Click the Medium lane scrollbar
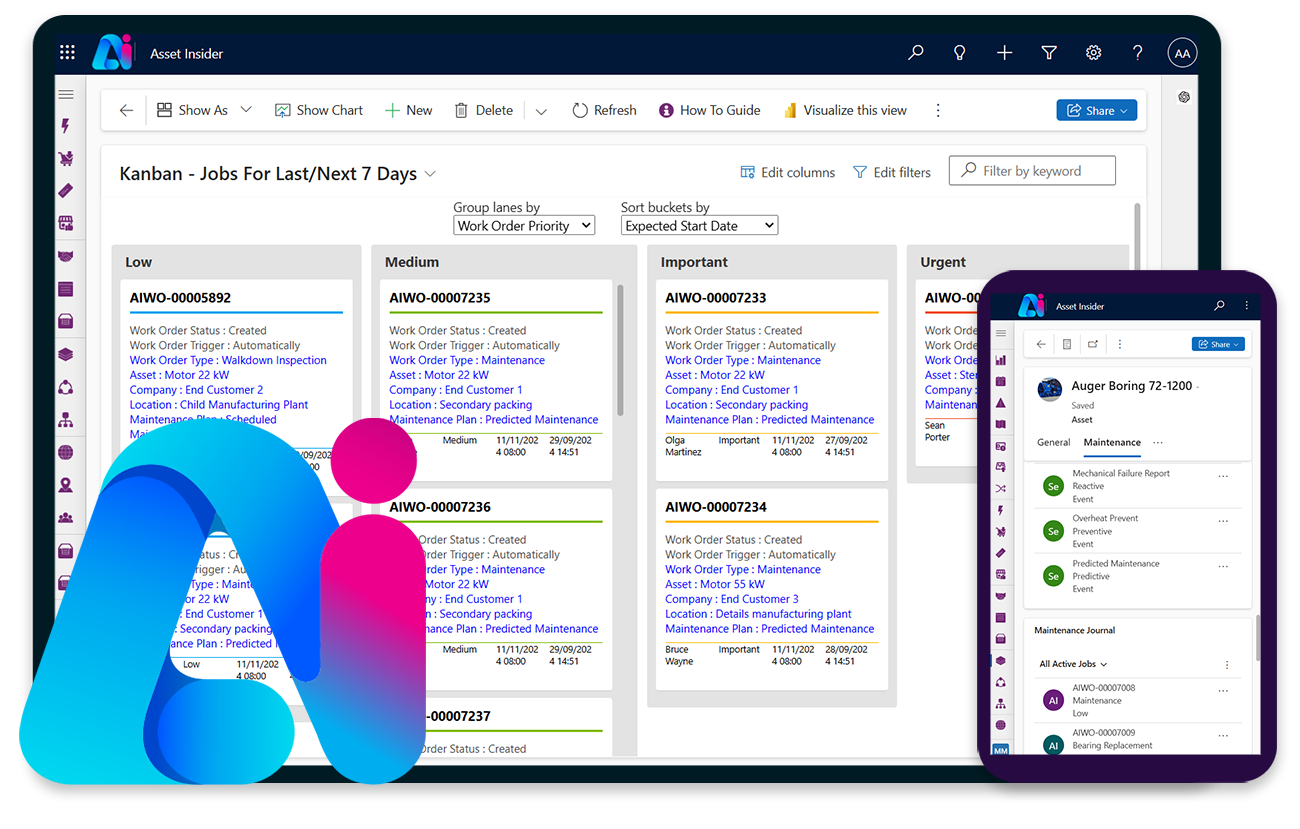1300x829 pixels. point(620,350)
